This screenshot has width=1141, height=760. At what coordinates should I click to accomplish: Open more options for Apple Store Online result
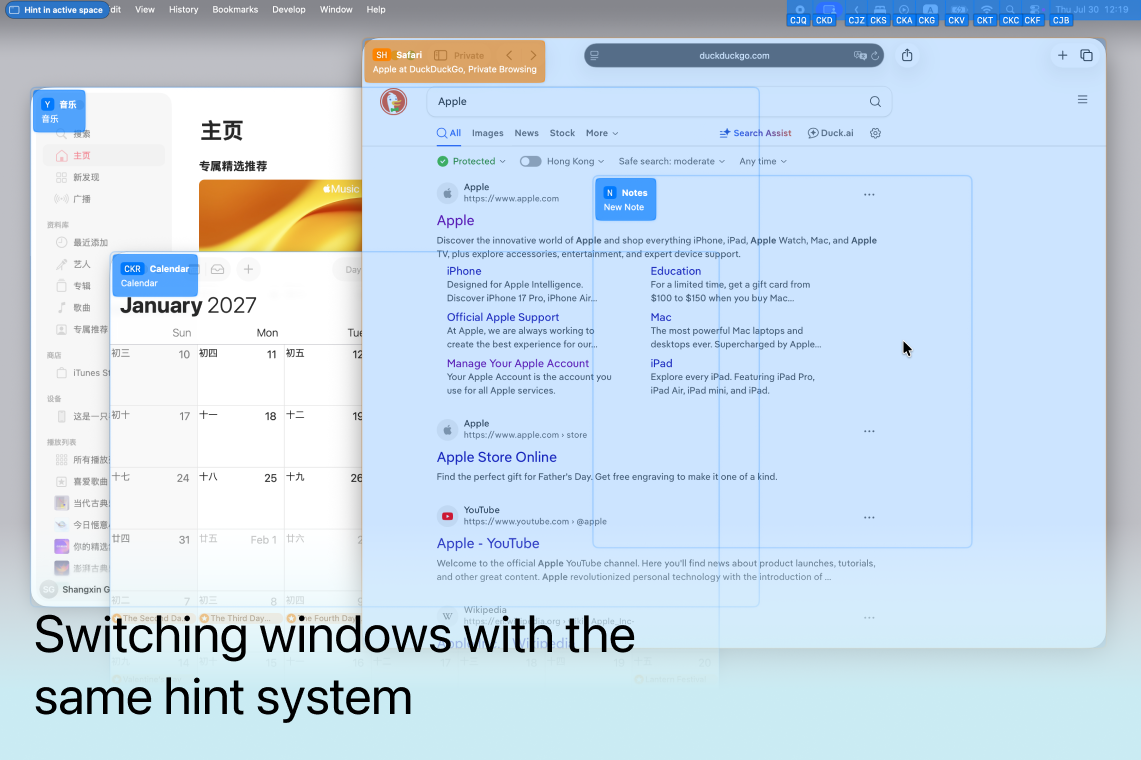(x=869, y=431)
